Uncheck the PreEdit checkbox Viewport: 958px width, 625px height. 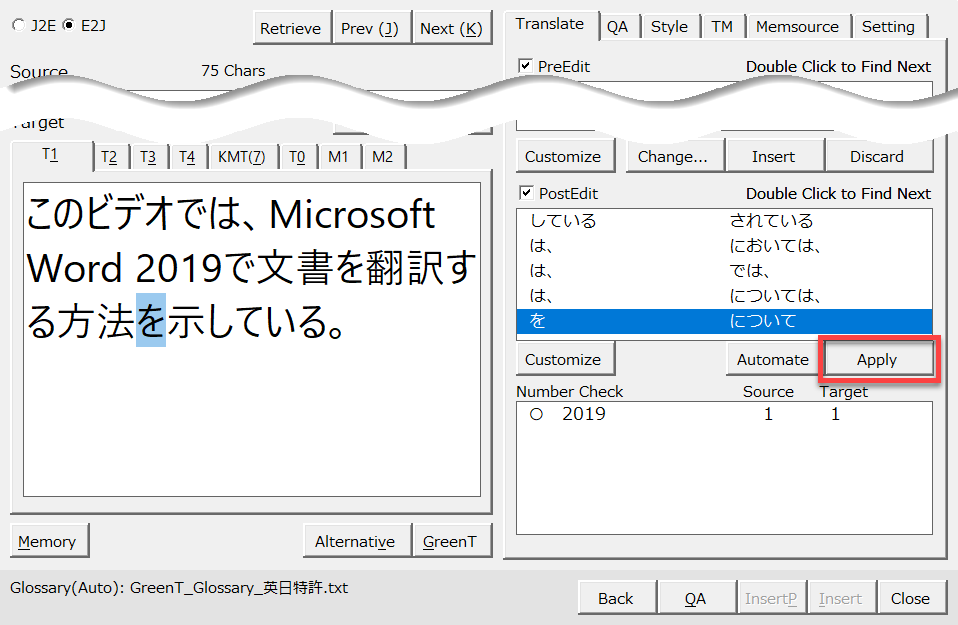click(525, 66)
